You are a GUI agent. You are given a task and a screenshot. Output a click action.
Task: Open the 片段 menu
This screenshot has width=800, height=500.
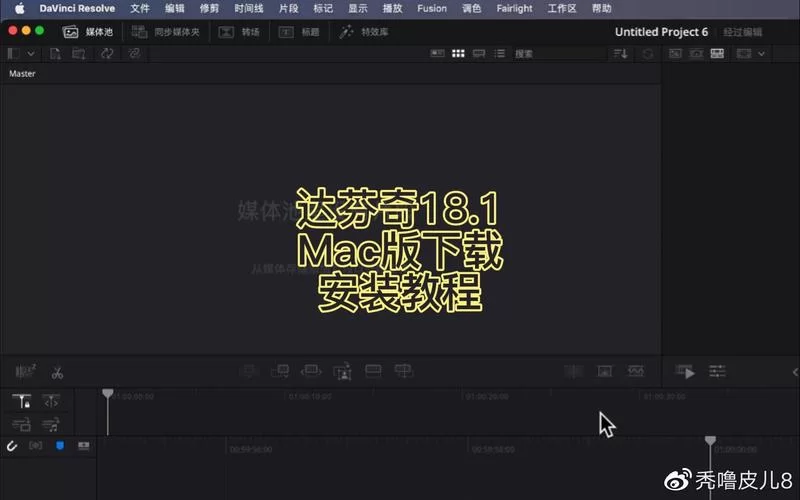pyautogui.click(x=289, y=8)
